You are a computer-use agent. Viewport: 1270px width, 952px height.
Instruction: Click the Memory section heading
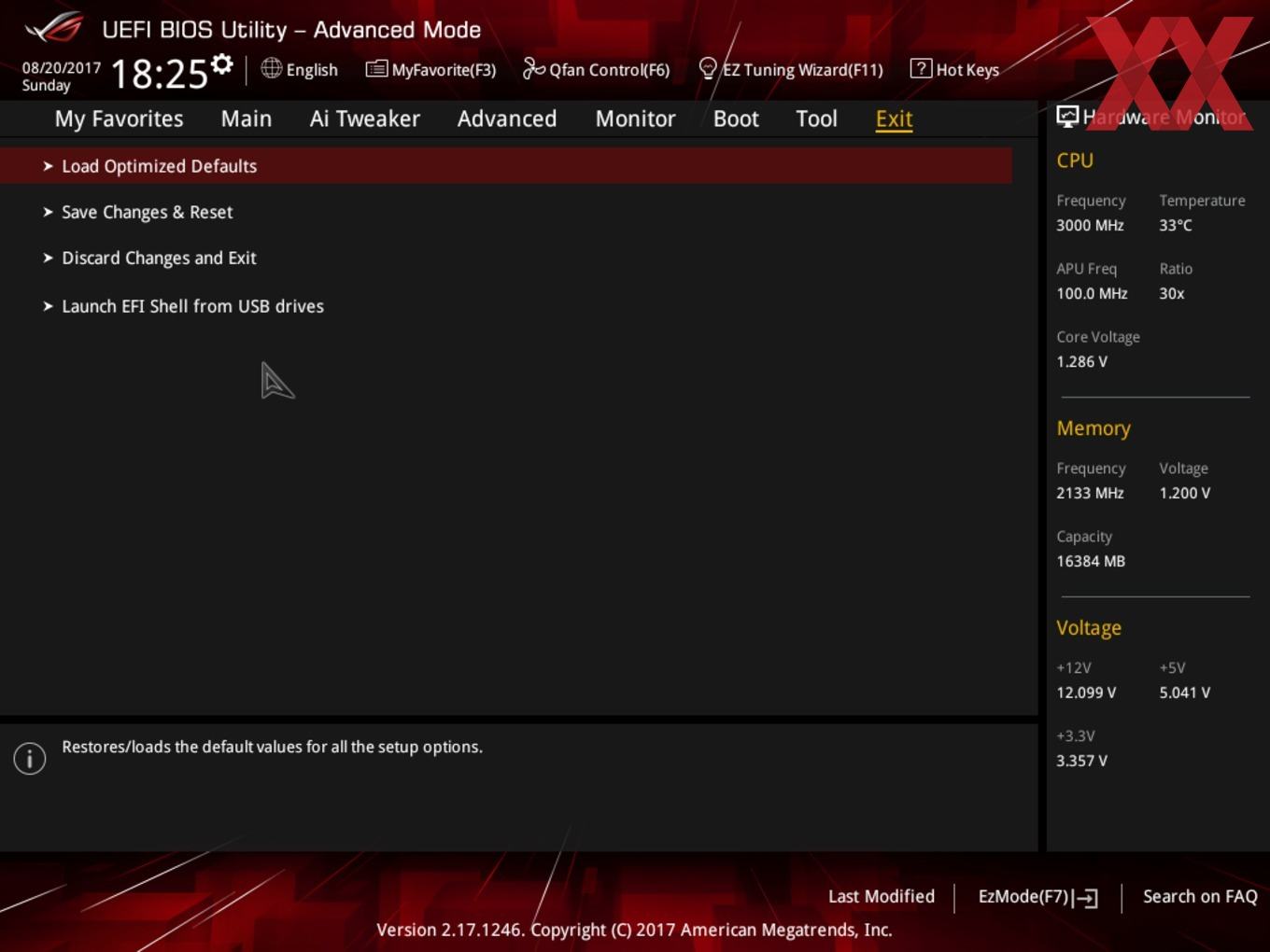pyautogui.click(x=1094, y=428)
